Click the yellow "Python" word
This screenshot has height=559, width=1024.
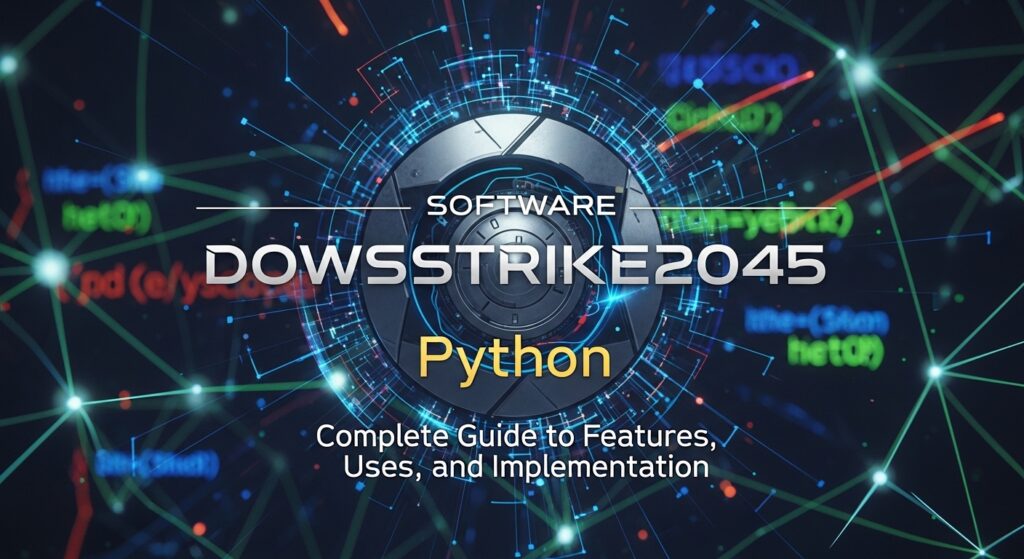point(515,362)
